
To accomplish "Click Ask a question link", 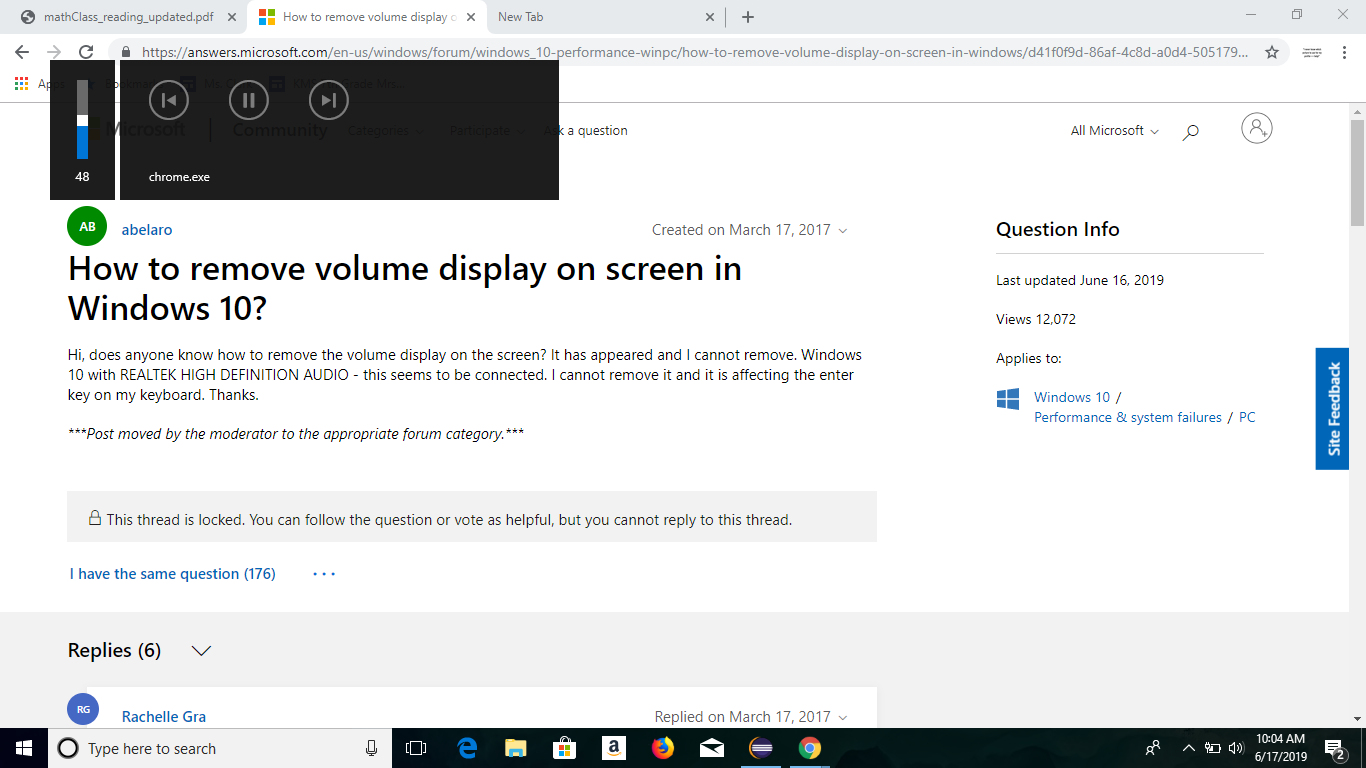I will (586, 131).
